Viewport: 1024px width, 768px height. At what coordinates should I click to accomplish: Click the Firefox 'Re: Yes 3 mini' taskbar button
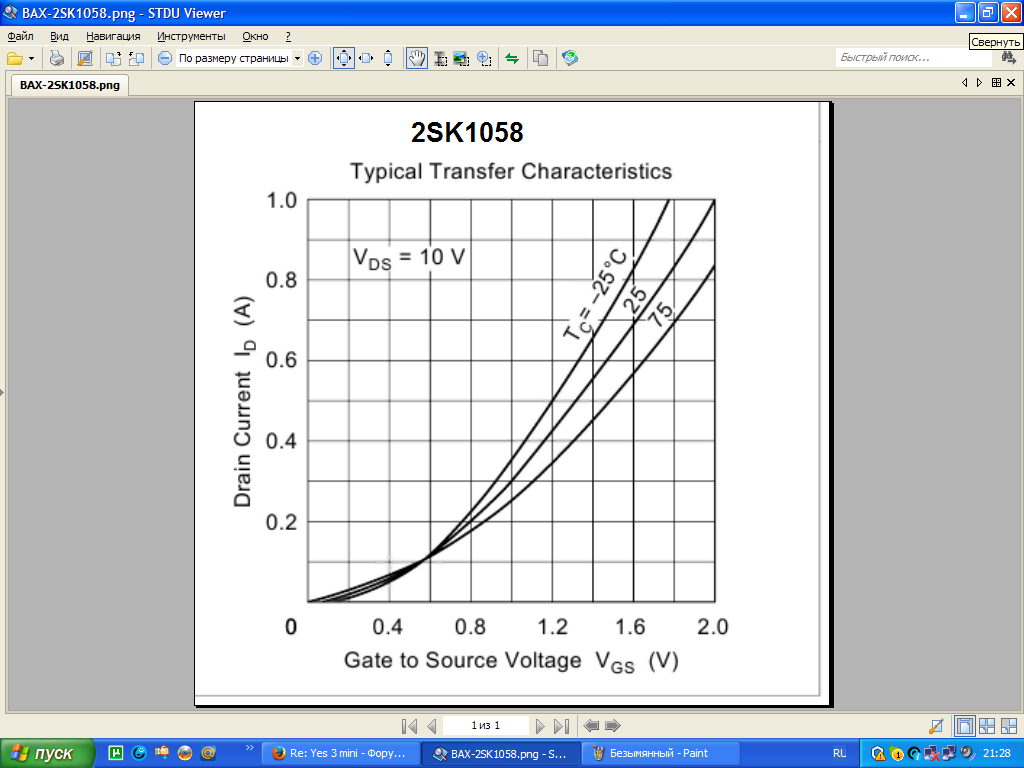pos(340,753)
